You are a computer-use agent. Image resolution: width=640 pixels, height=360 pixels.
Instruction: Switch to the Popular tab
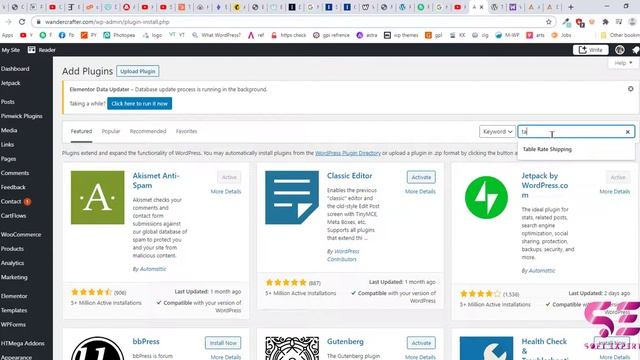pos(111,131)
